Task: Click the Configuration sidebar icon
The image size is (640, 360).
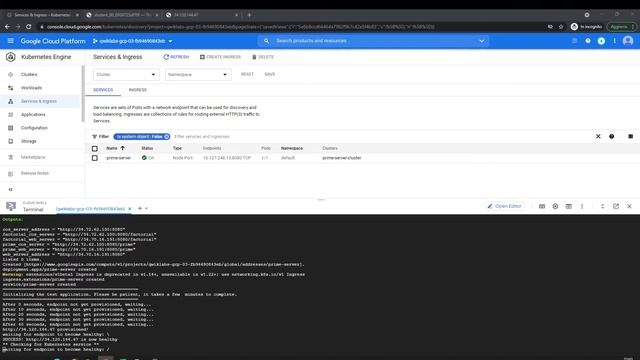Action: tap(11, 128)
